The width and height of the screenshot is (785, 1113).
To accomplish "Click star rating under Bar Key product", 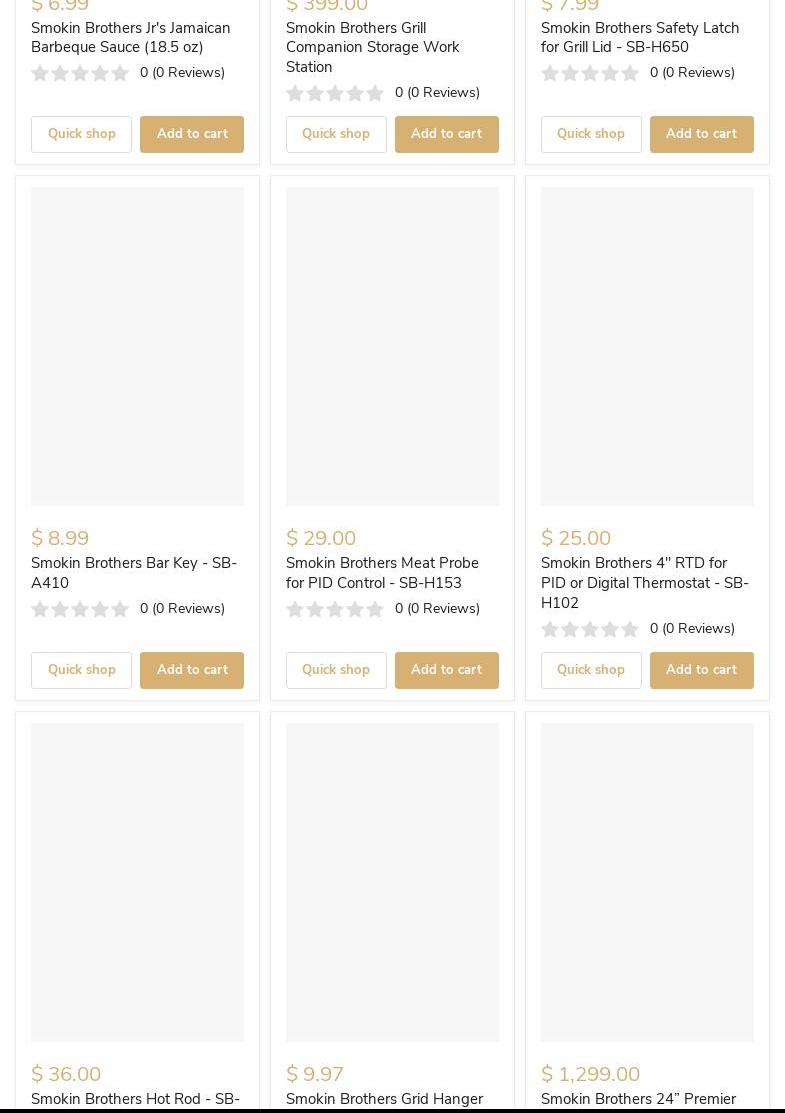I will (80, 609).
